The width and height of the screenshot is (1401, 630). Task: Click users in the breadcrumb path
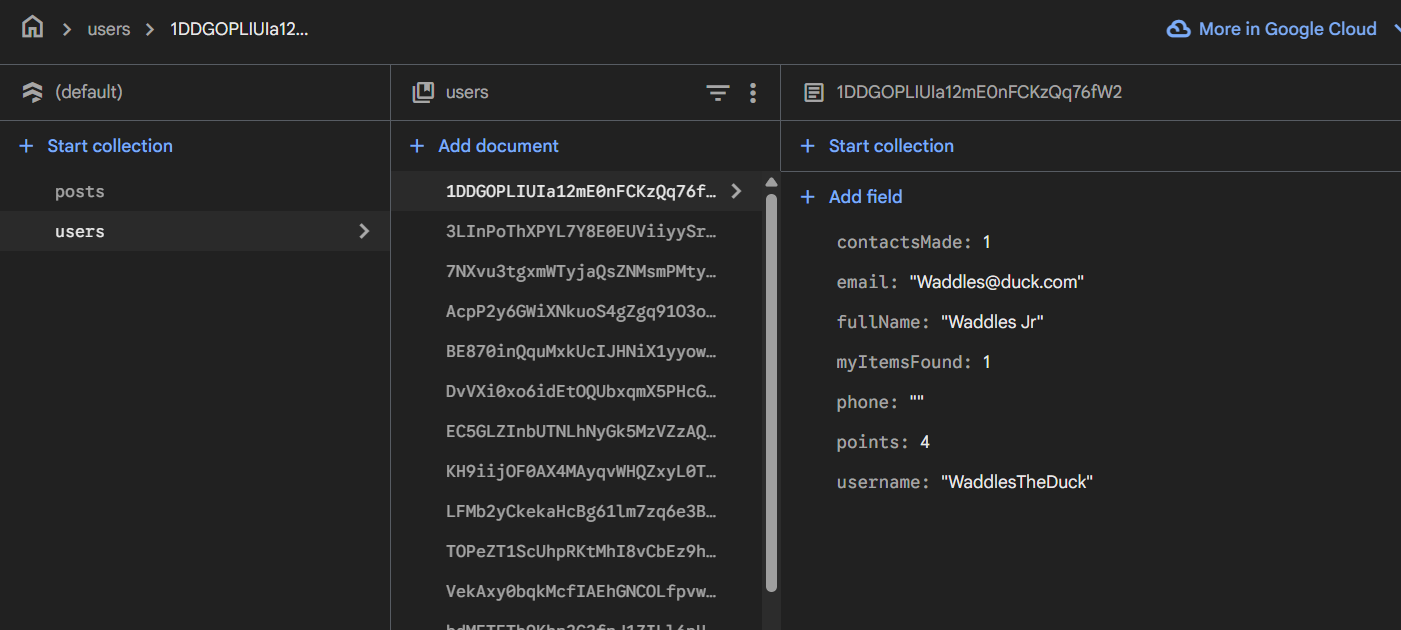pyautogui.click(x=109, y=29)
